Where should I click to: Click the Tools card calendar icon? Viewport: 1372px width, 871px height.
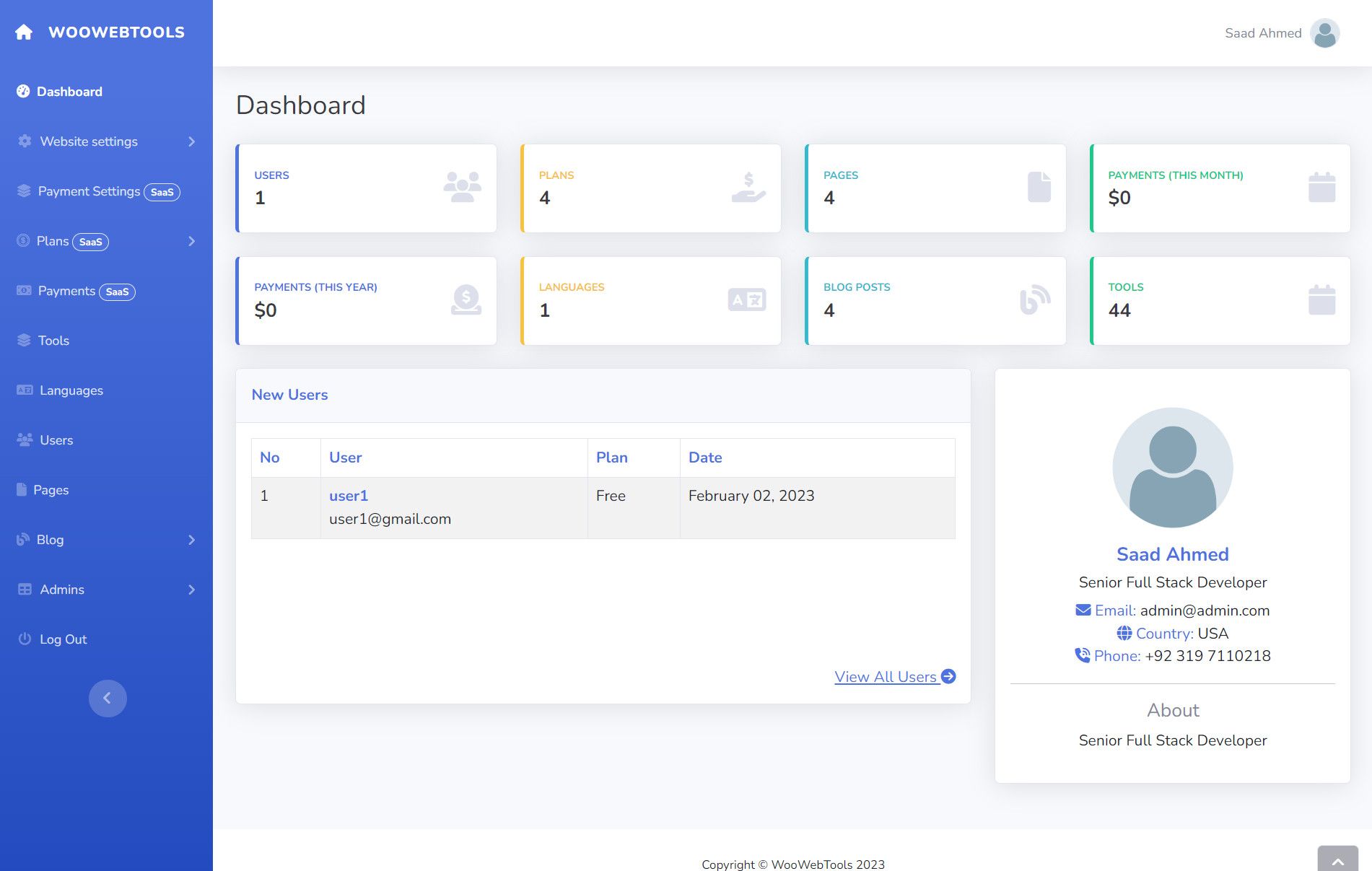(x=1321, y=299)
